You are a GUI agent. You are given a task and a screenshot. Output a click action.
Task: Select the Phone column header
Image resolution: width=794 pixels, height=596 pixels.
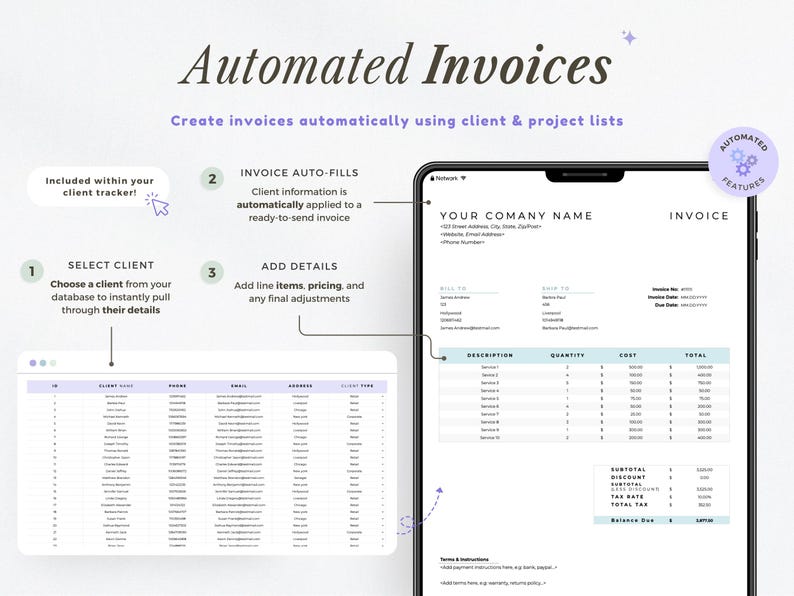click(177, 386)
